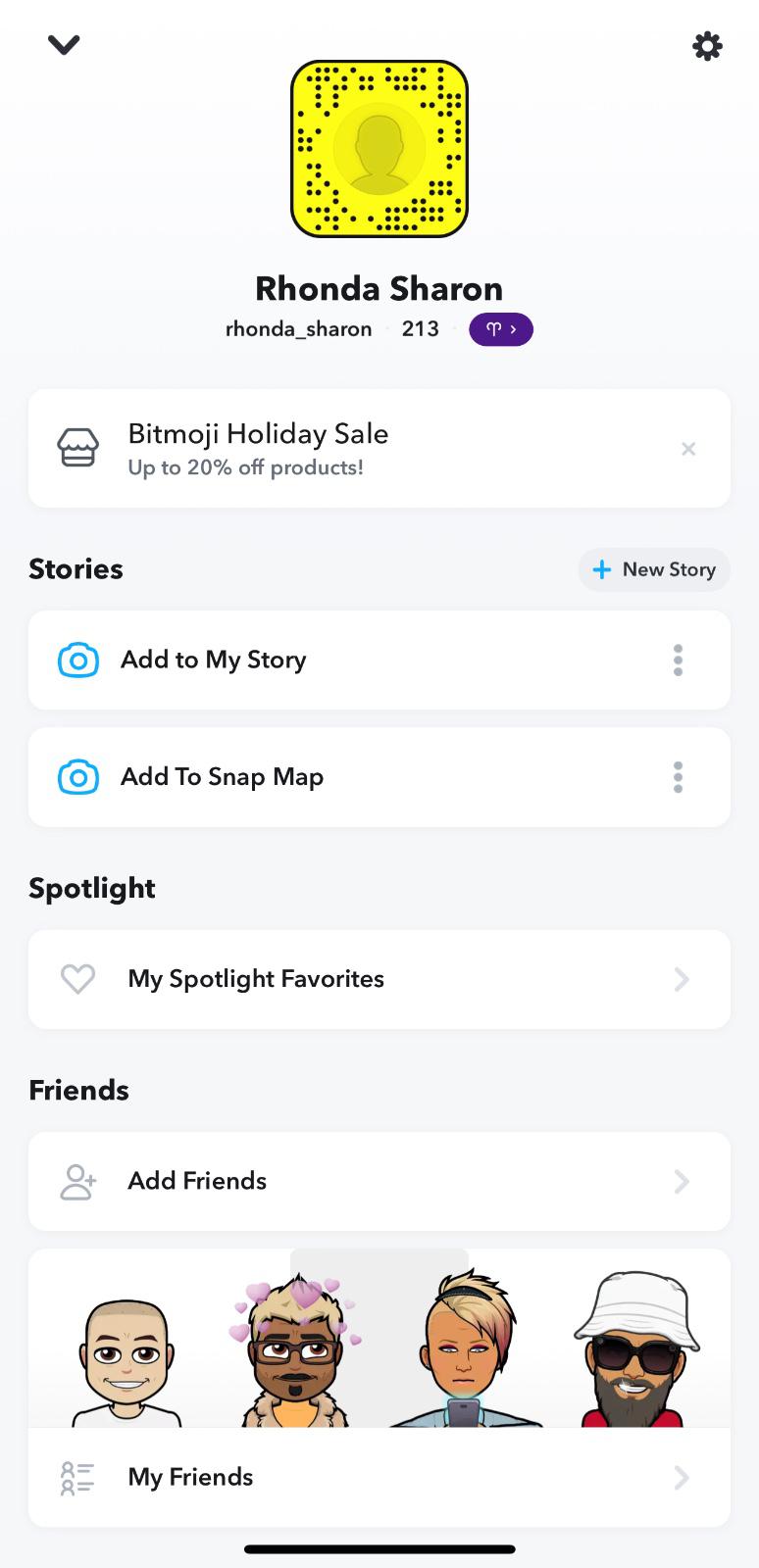Collapse profile with the down chevron
759x1568 pixels.
pos(64,45)
